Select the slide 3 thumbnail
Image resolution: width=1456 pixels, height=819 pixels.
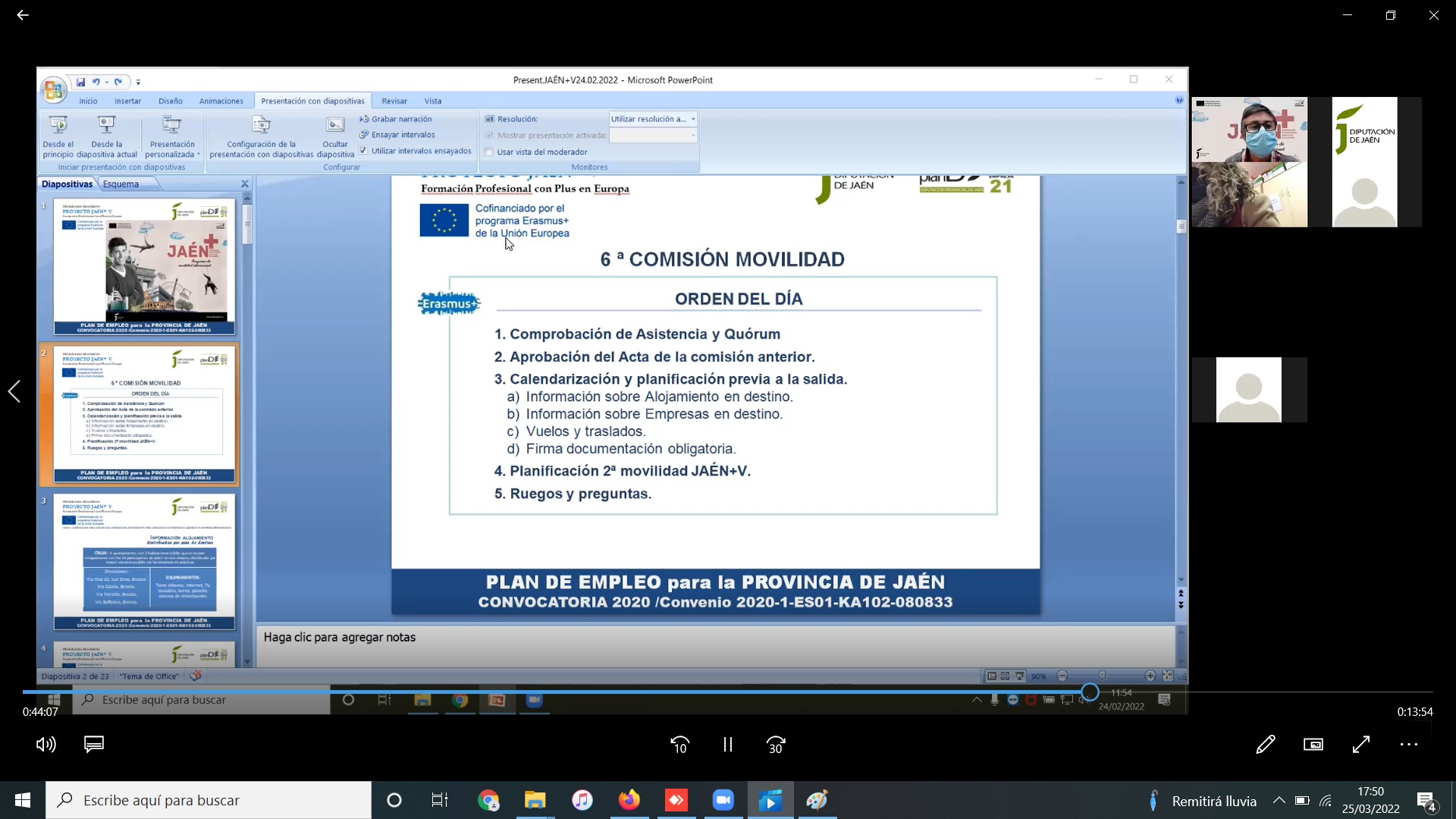[x=144, y=561]
